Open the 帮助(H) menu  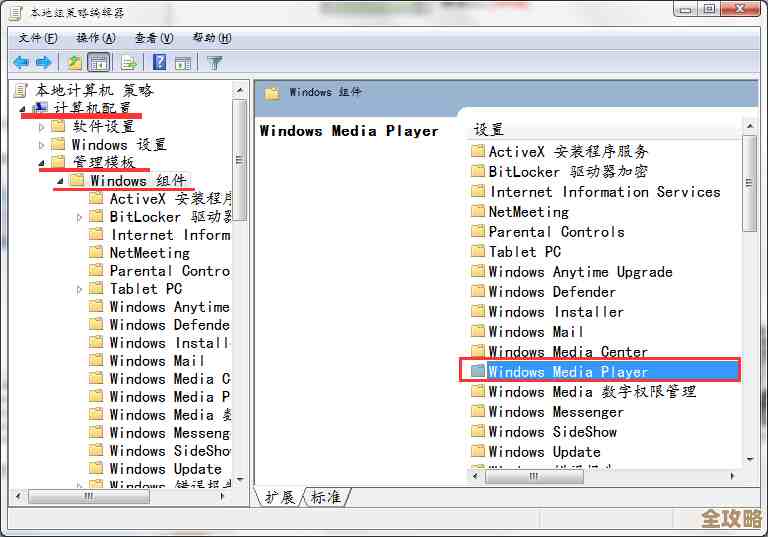[x=212, y=38]
